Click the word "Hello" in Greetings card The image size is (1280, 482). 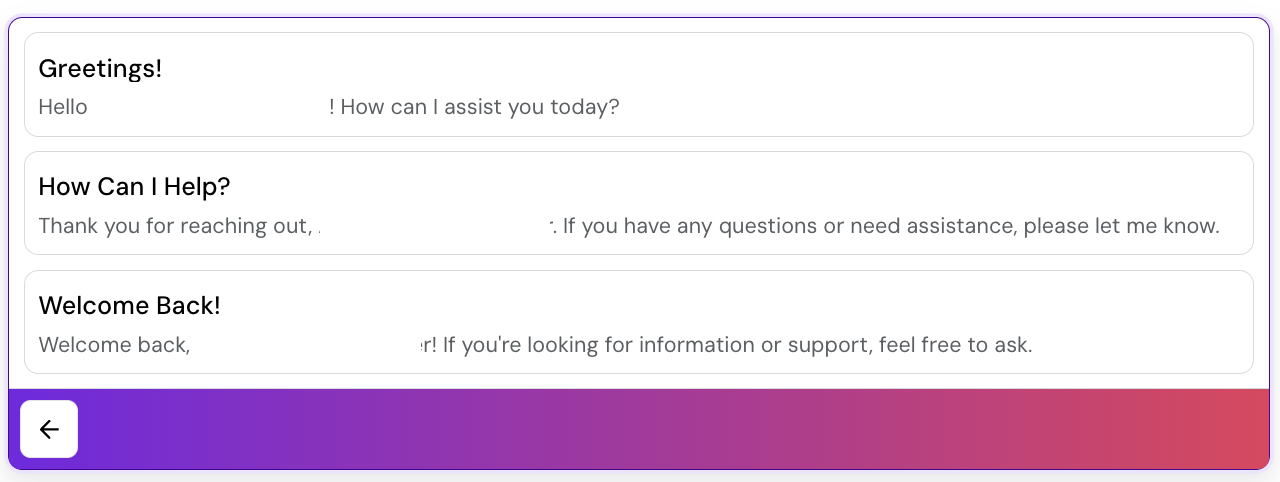(63, 106)
